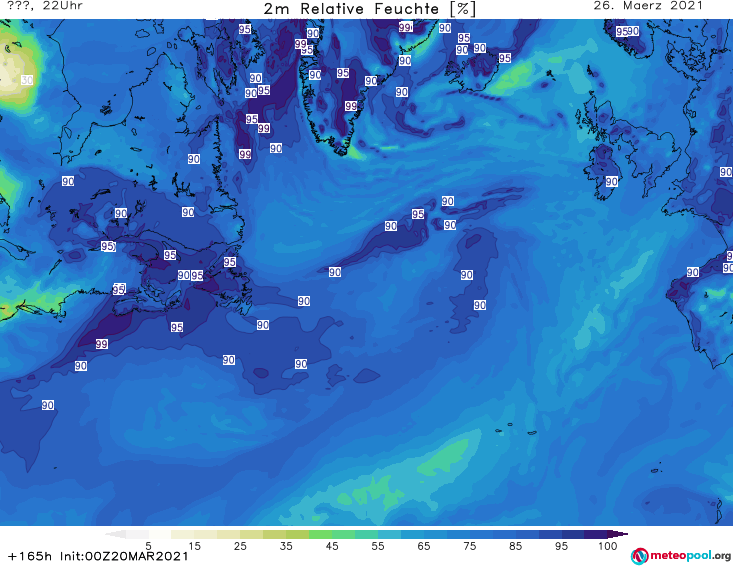Click the meteopool.org logo
This screenshot has width=733, height=566.
point(681,556)
